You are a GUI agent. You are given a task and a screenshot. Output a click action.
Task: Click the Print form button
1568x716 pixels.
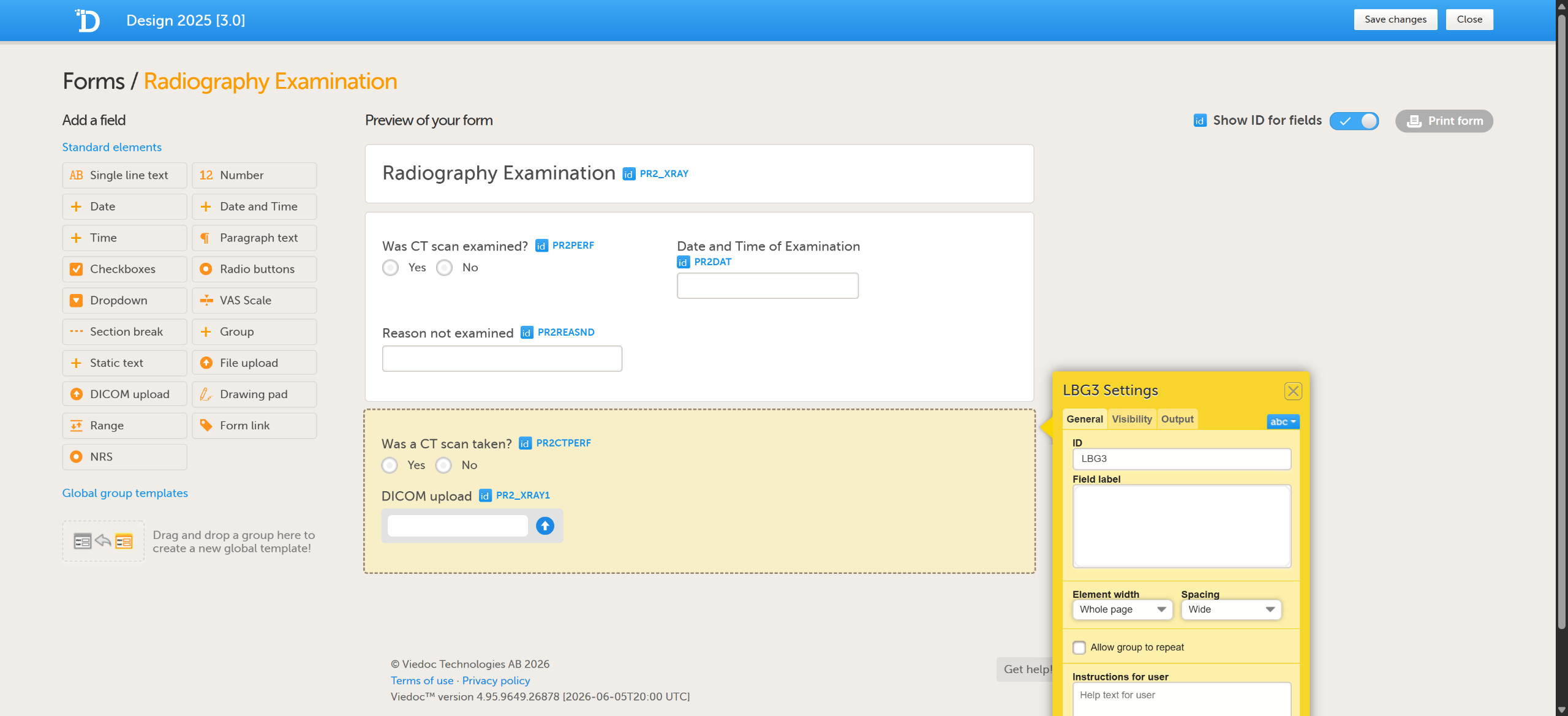pos(1444,121)
